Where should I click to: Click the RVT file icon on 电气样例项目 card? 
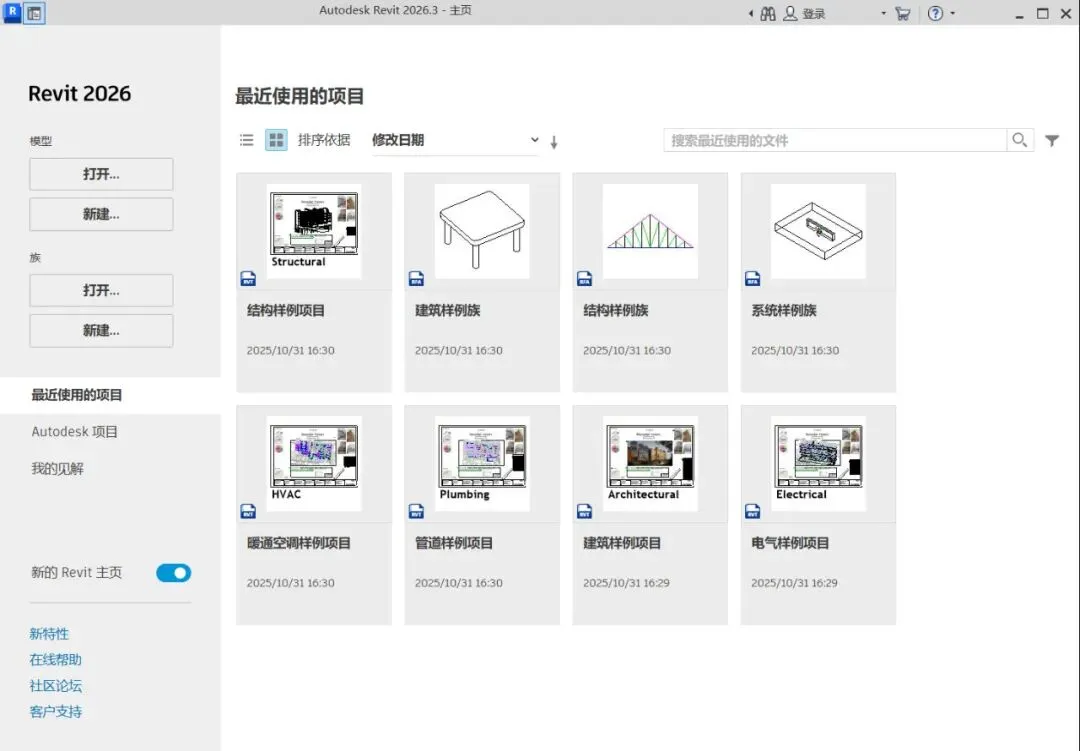752,511
